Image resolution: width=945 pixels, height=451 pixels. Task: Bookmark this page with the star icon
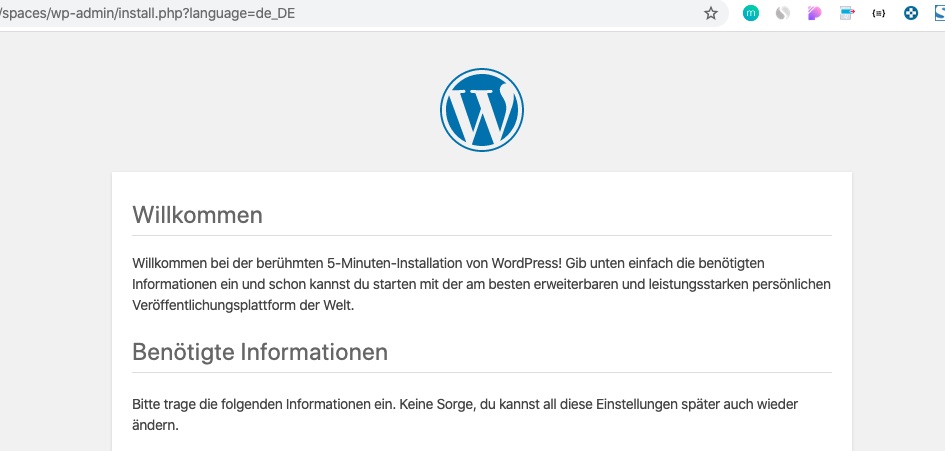point(711,13)
